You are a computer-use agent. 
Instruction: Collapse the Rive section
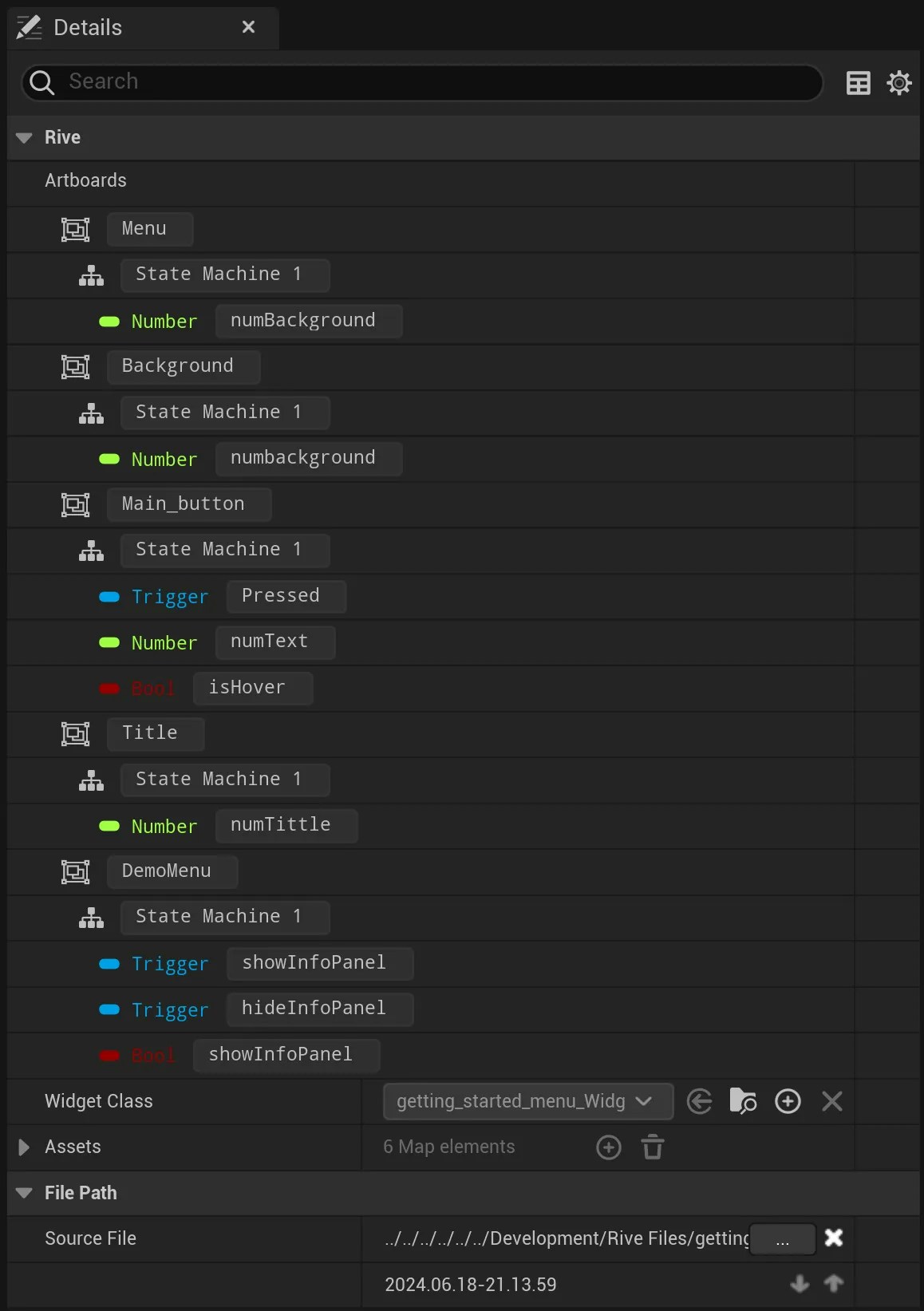(x=24, y=138)
